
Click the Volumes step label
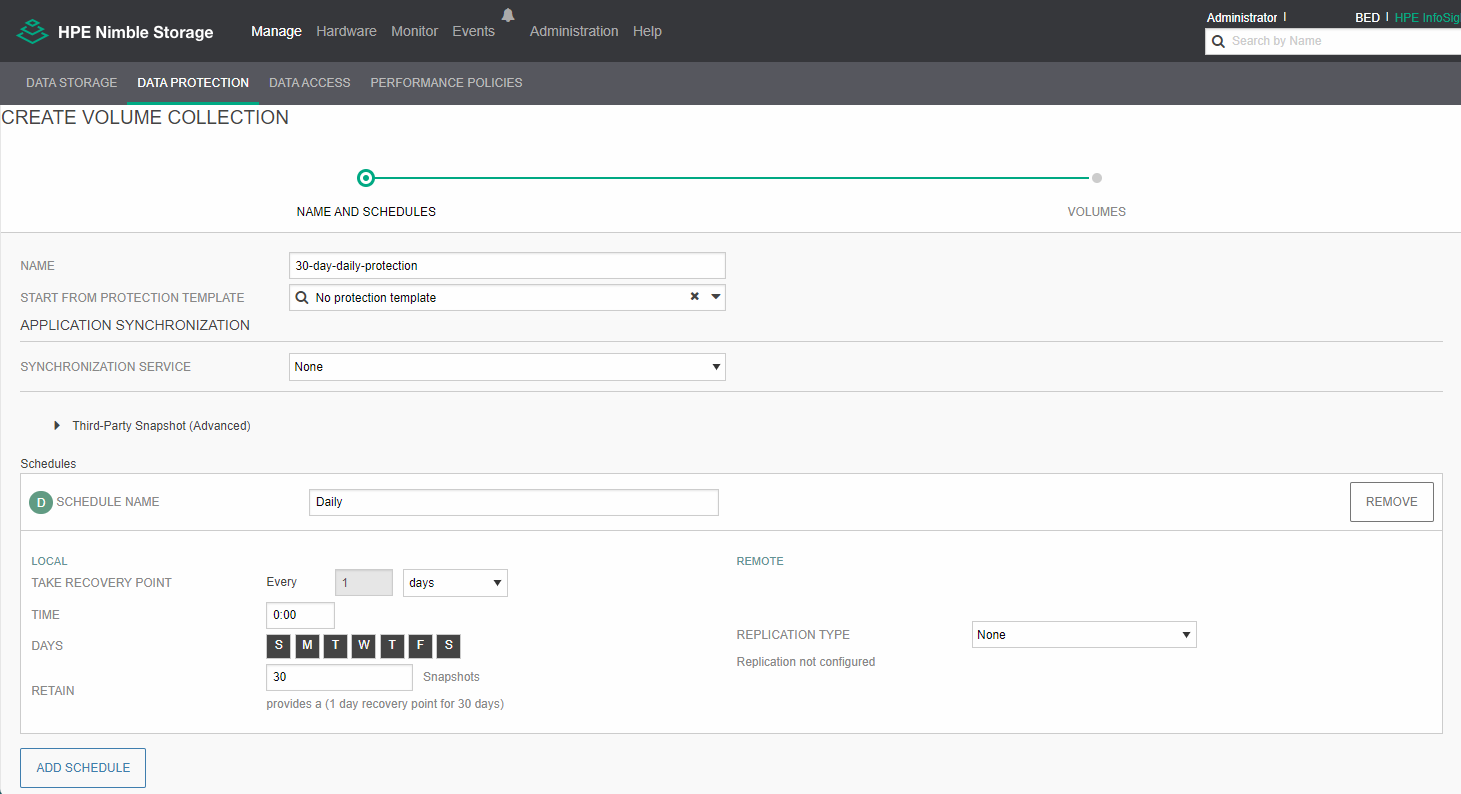tap(1096, 212)
